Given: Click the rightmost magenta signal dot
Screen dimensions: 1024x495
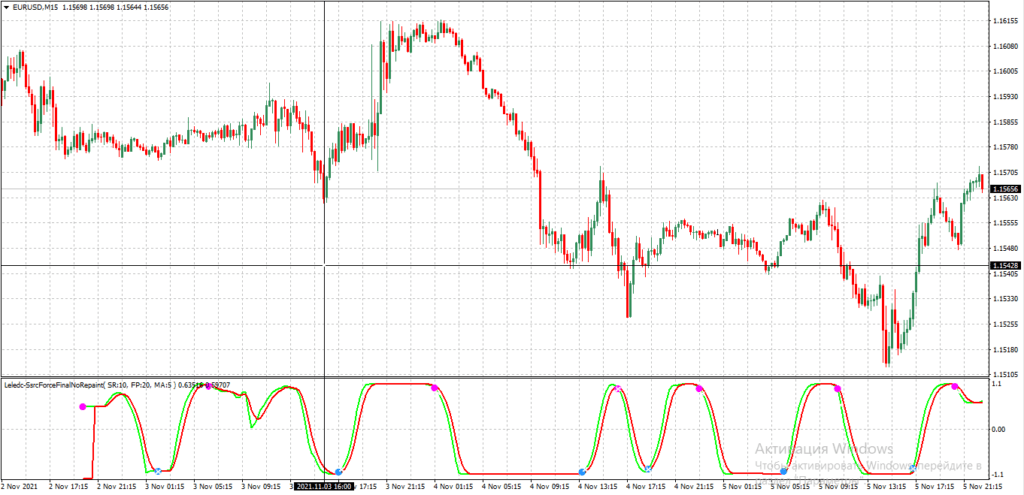Looking at the screenshot, I should (954, 386).
